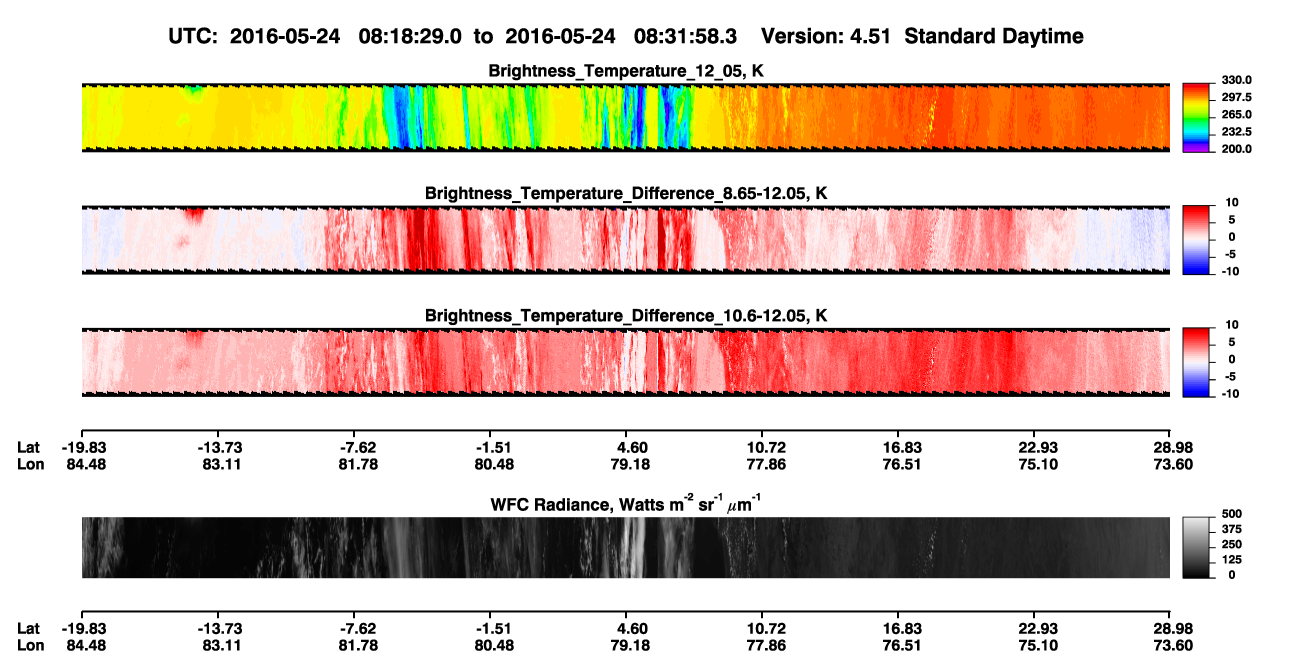Click latitude 16.83 on the axis above WFC title
This screenshot has height=667, width=1300.
tap(898, 447)
